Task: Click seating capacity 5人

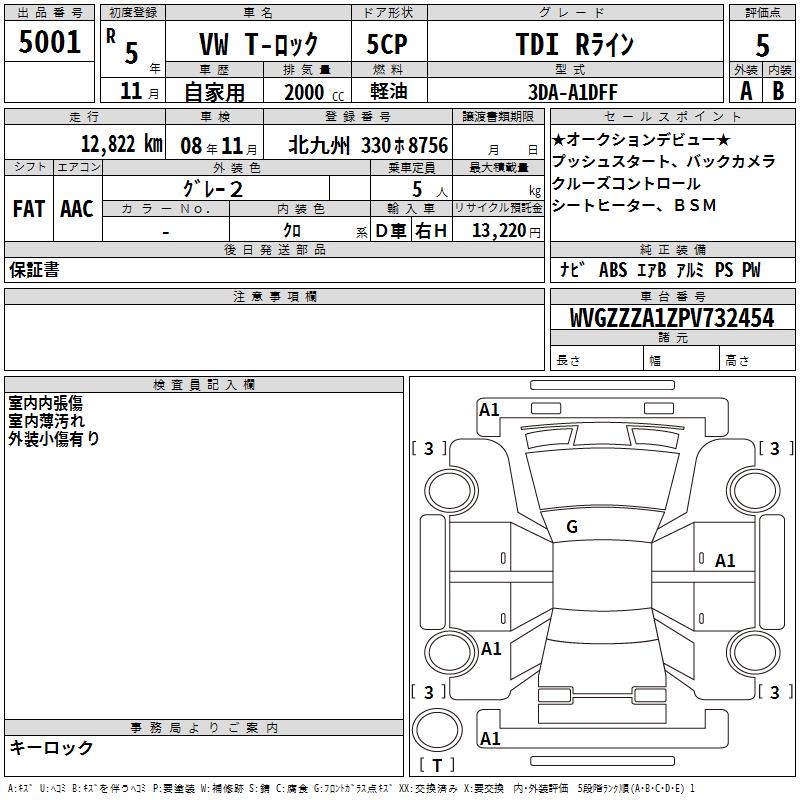Action: pyautogui.click(x=430, y=190)
